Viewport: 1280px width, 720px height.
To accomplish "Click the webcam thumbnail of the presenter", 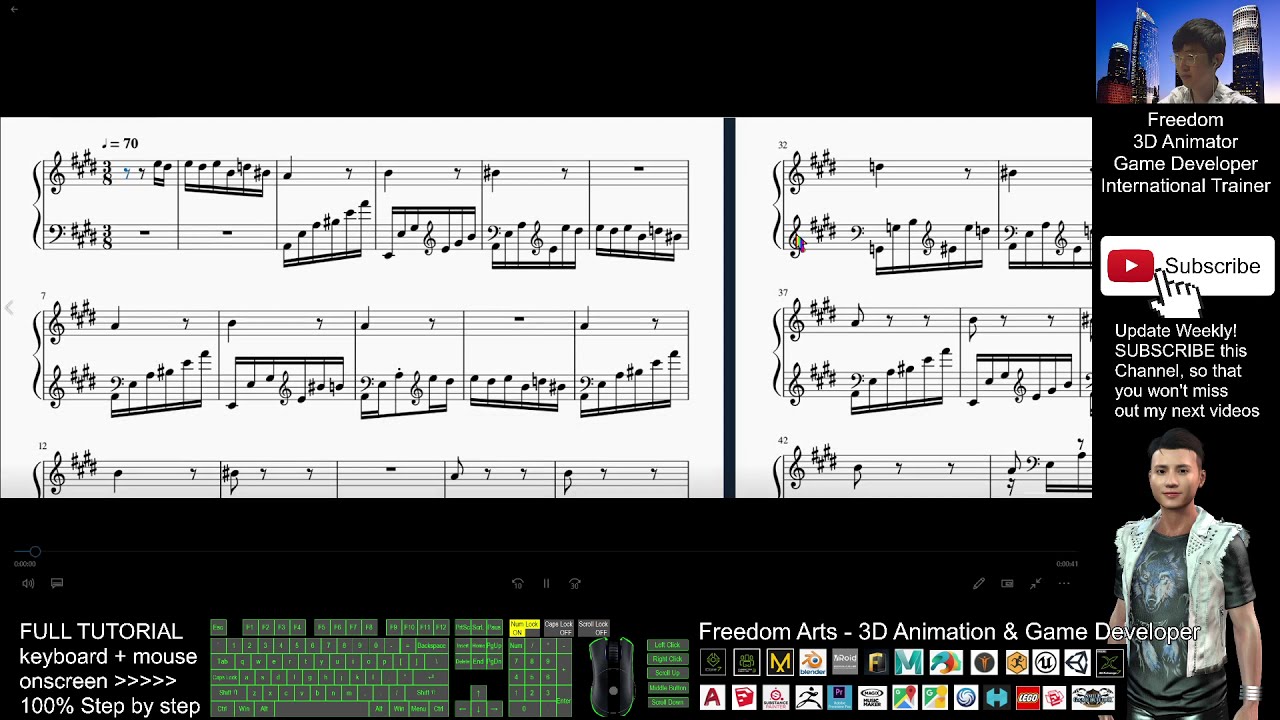I will point(1188,52).
